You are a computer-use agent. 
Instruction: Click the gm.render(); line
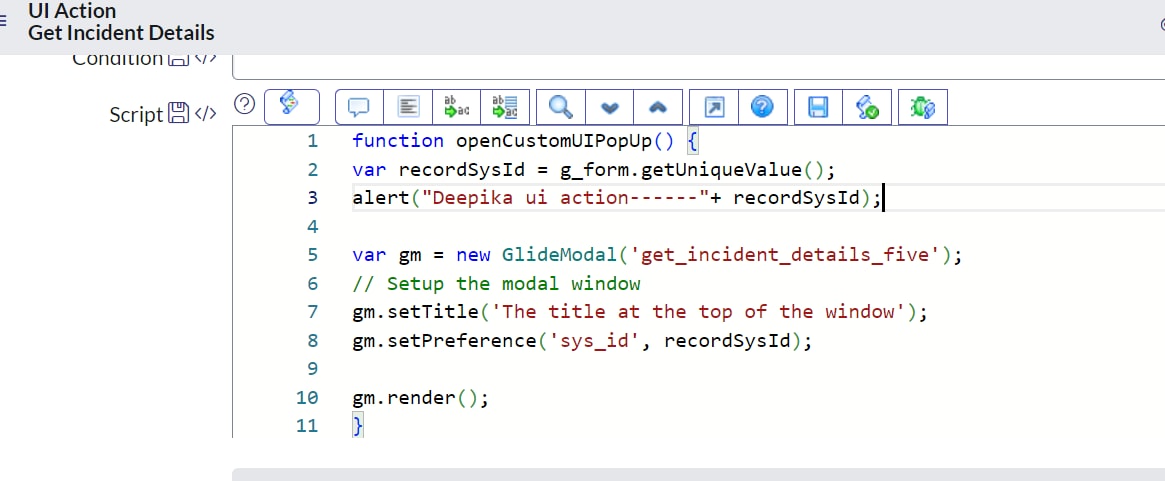pos(421,398)
